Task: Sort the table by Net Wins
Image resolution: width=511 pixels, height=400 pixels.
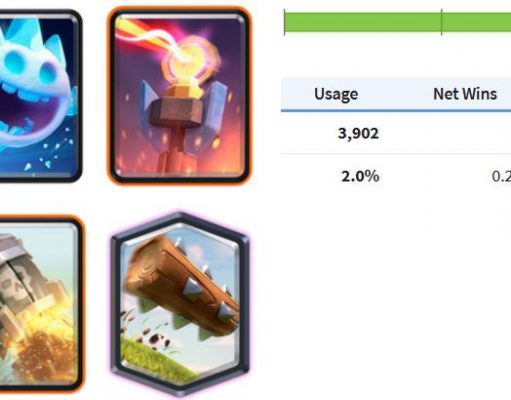Action: pyautogui.click(x=465, y=94)
